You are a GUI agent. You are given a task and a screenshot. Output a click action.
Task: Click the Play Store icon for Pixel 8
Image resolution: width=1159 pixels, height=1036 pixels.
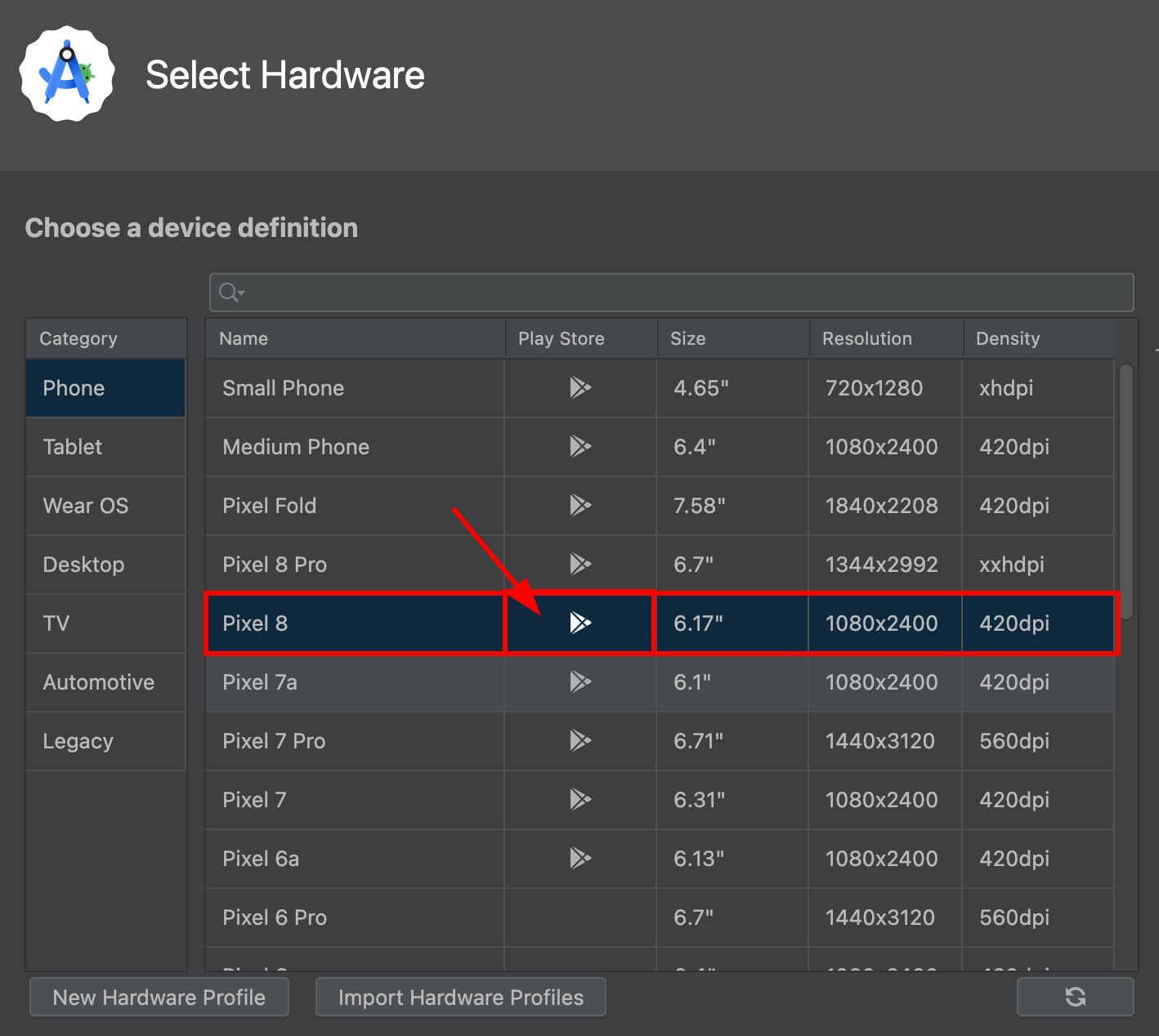(x=580, y=623)
